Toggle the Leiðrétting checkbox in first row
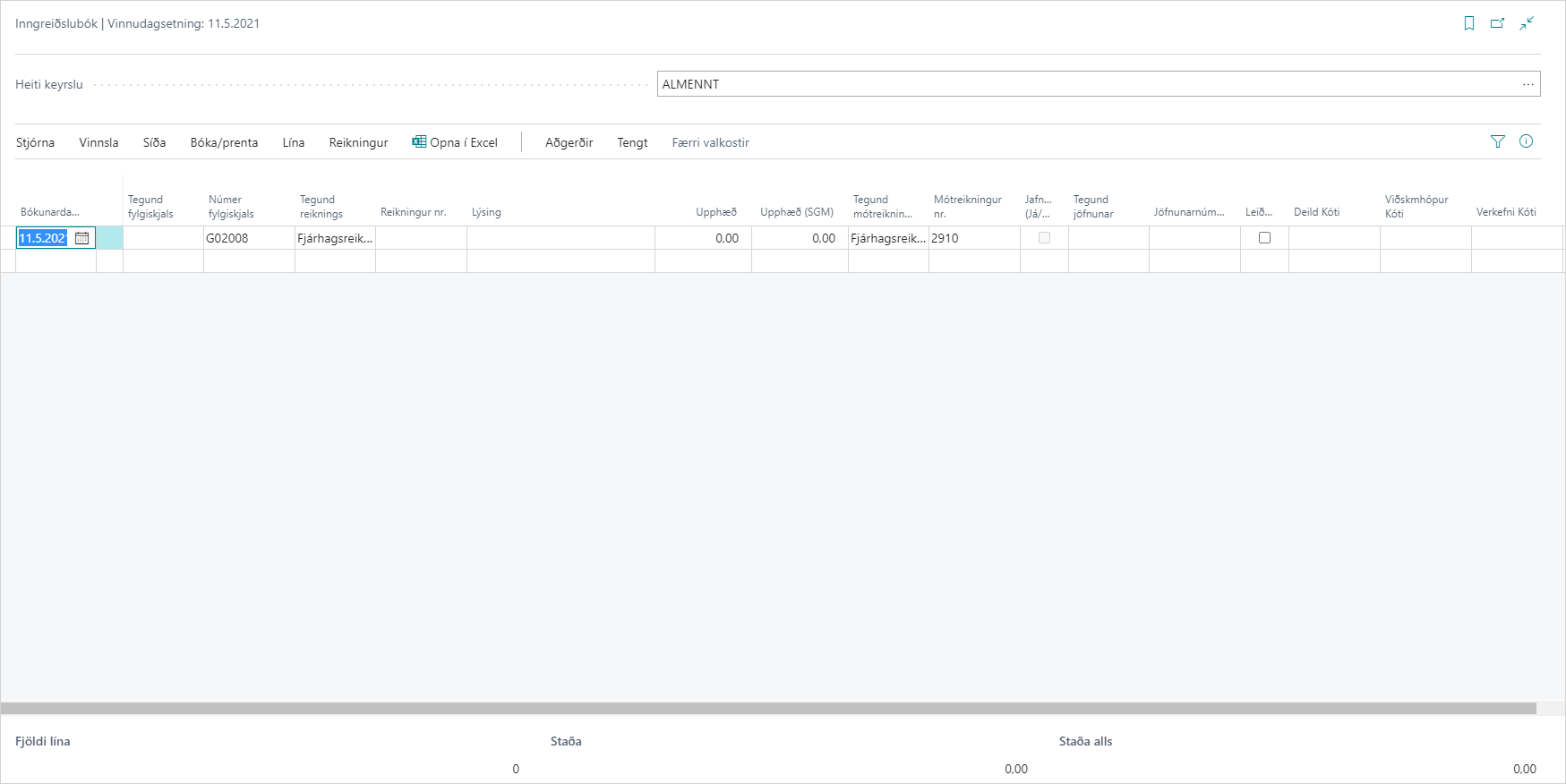1566x784 pixels. point(1264,238)
